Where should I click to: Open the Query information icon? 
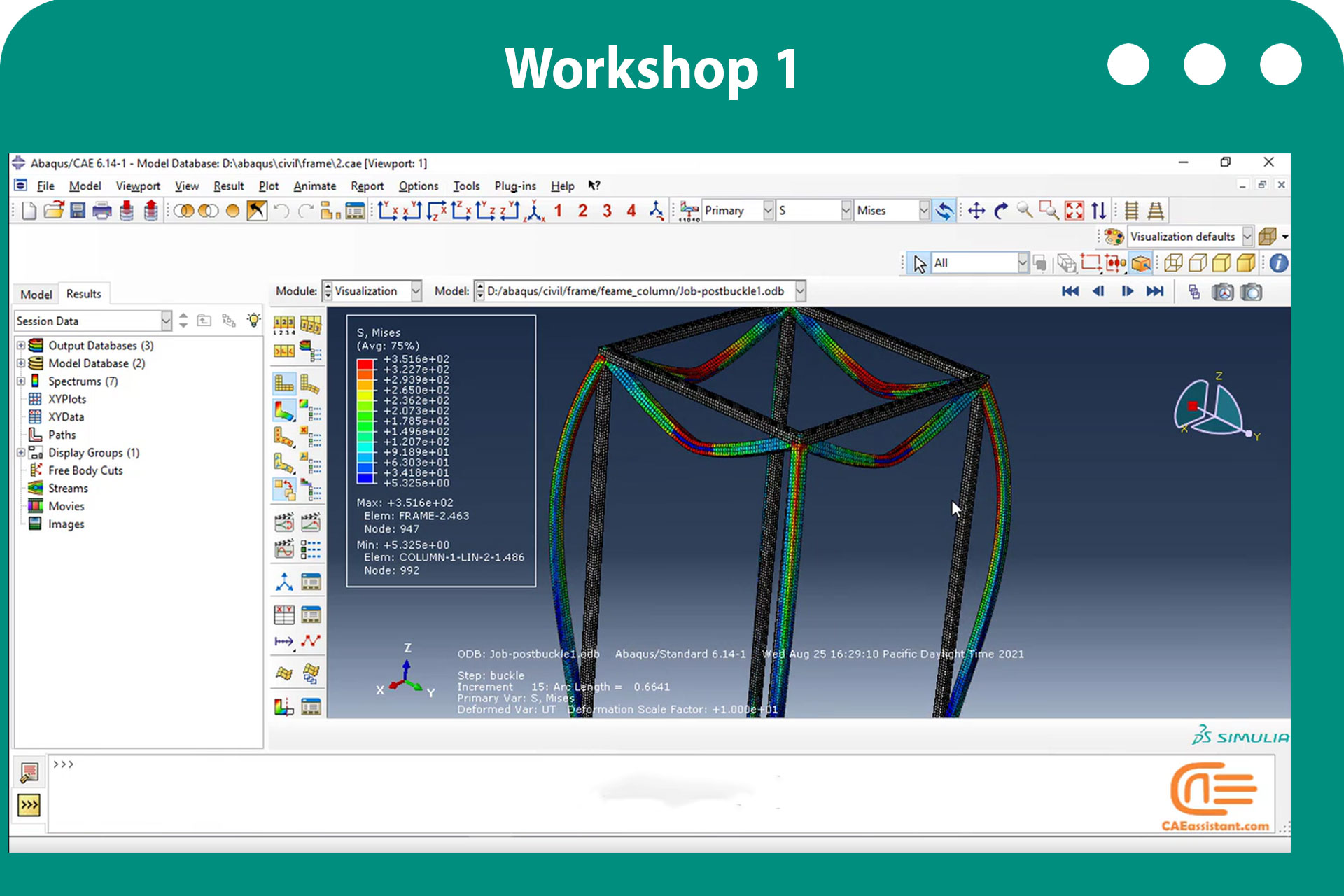tap(1278, 263)
